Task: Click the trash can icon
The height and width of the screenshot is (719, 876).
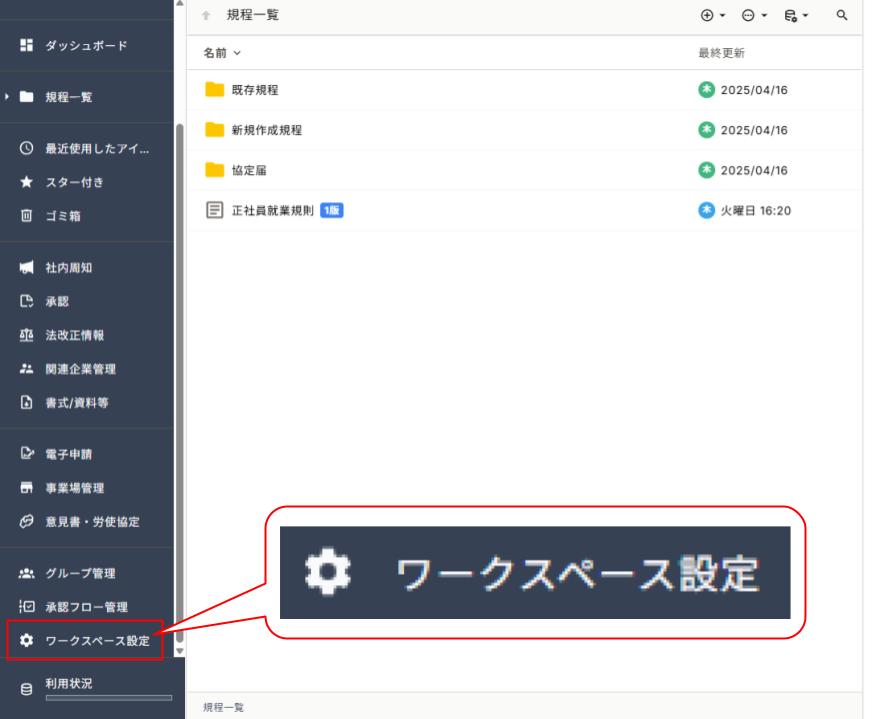Action: (x=26, y=216)
